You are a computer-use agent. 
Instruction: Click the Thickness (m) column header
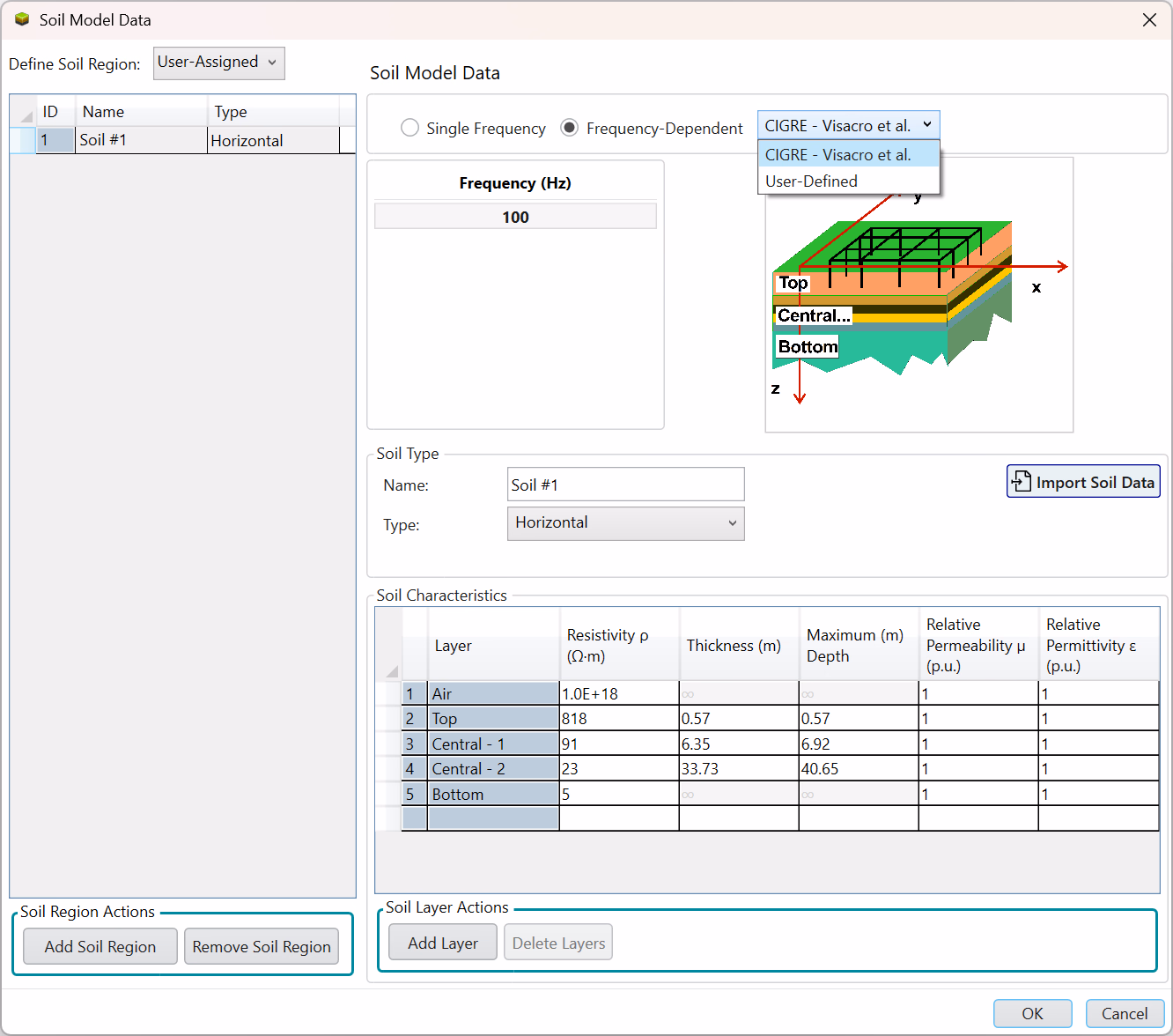tap(739, 645)
